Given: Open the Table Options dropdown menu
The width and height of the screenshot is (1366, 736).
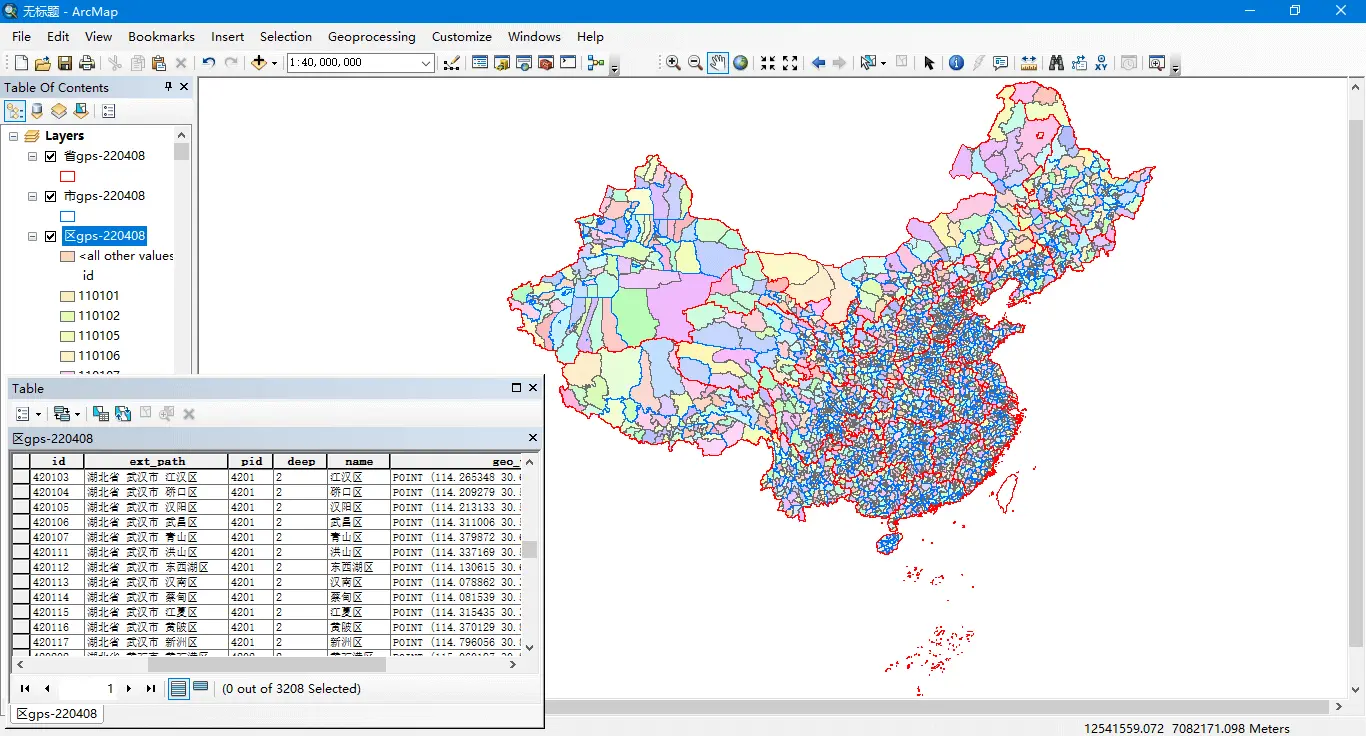Looking at the screenshot, I should (28, 414).
